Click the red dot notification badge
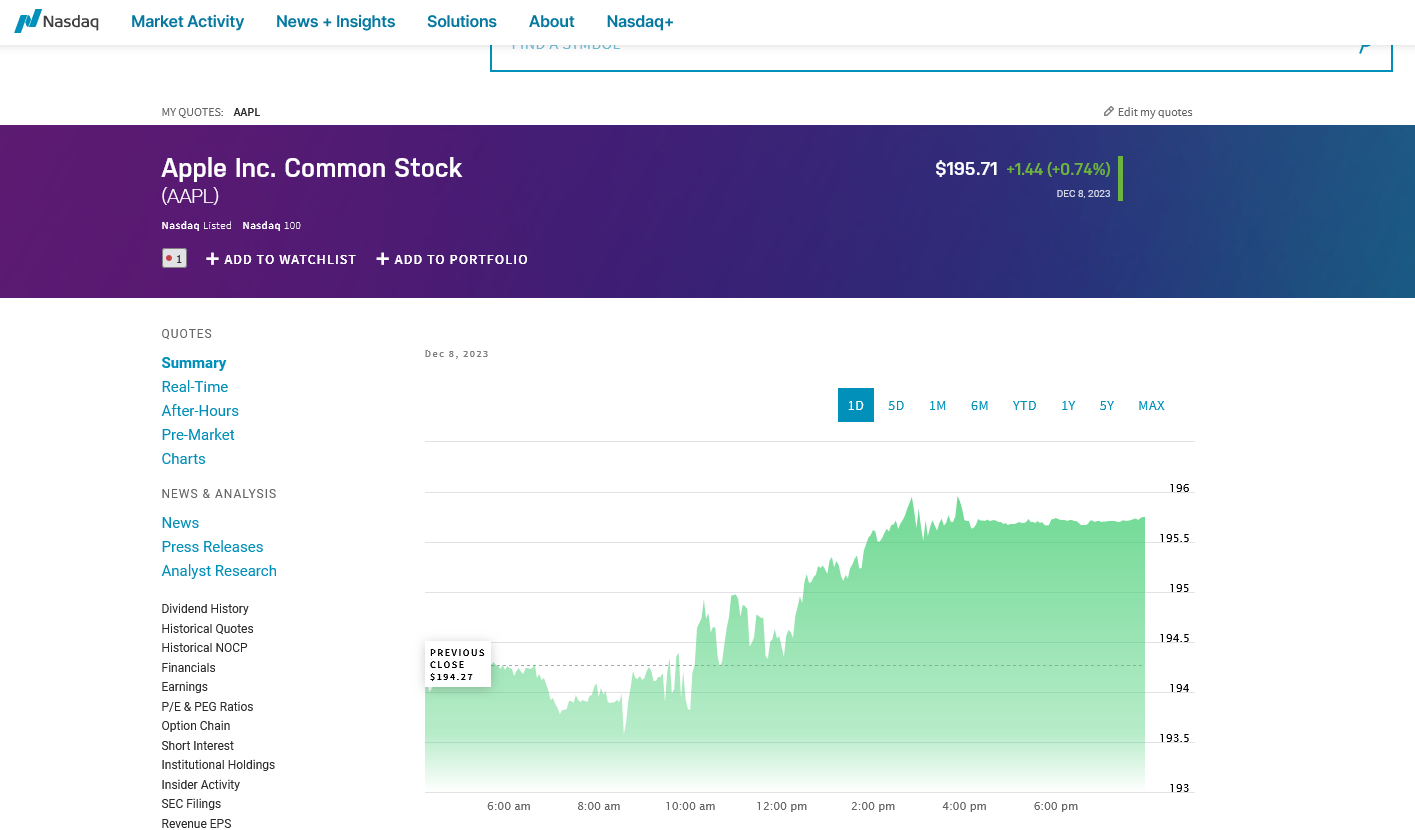The width and height of the screenshot is (1415, 830). [x=174, y=259]
